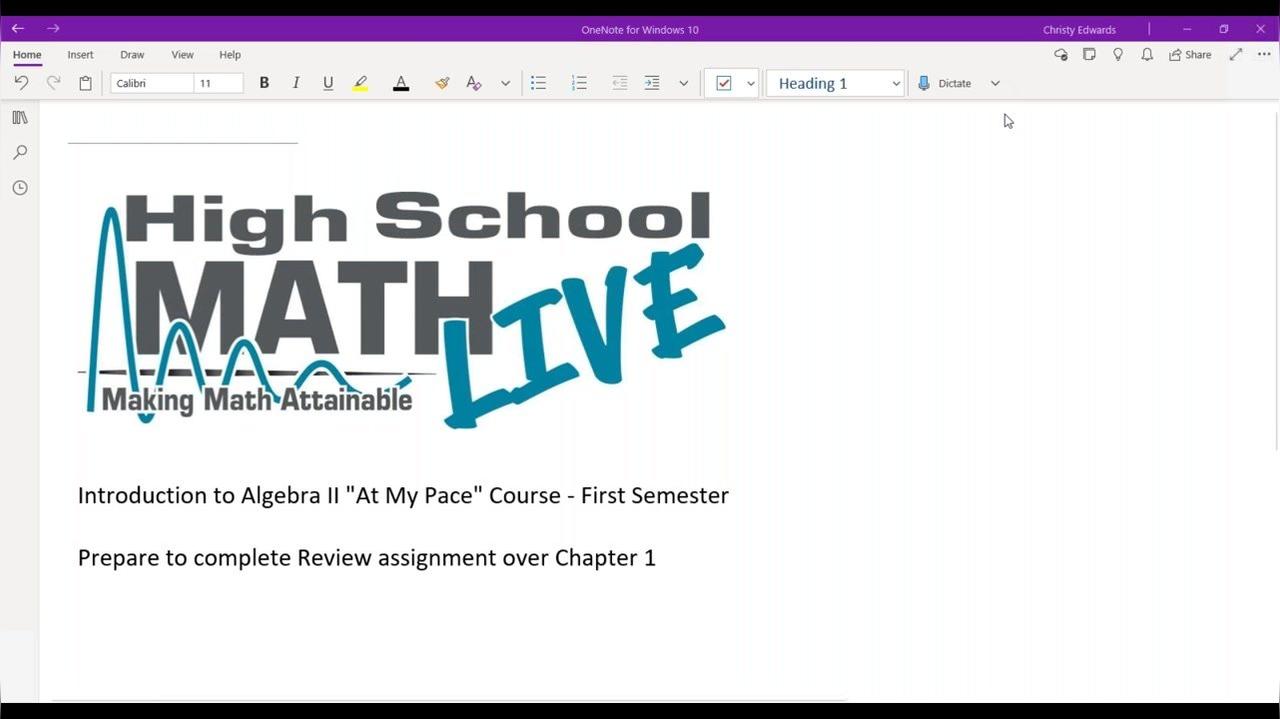Open the Help tab
This screenshot has width=1280, height=719.
(230, 55)
